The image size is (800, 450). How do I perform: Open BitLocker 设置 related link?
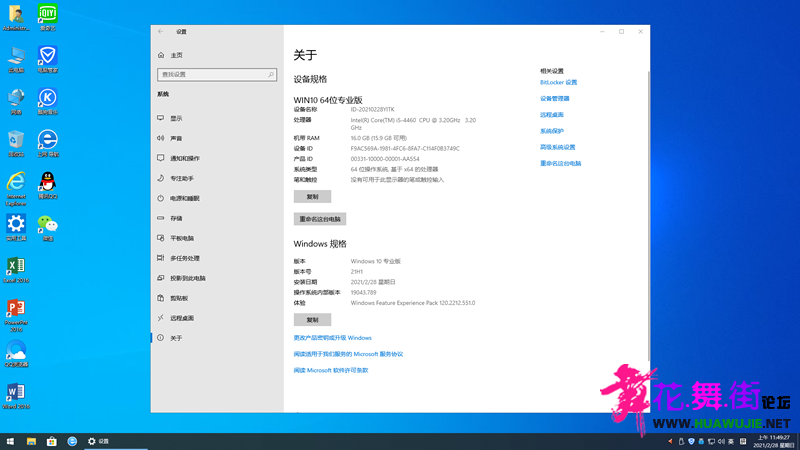point(558,82)
